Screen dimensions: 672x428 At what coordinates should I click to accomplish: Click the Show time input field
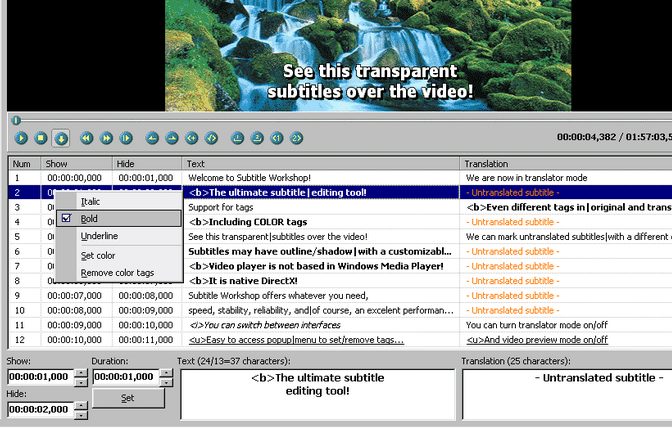pos(41,377)
